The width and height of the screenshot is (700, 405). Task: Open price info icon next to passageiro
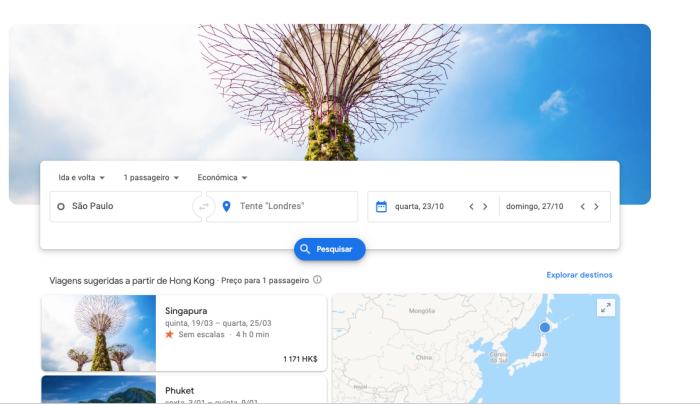click(317, 280)
